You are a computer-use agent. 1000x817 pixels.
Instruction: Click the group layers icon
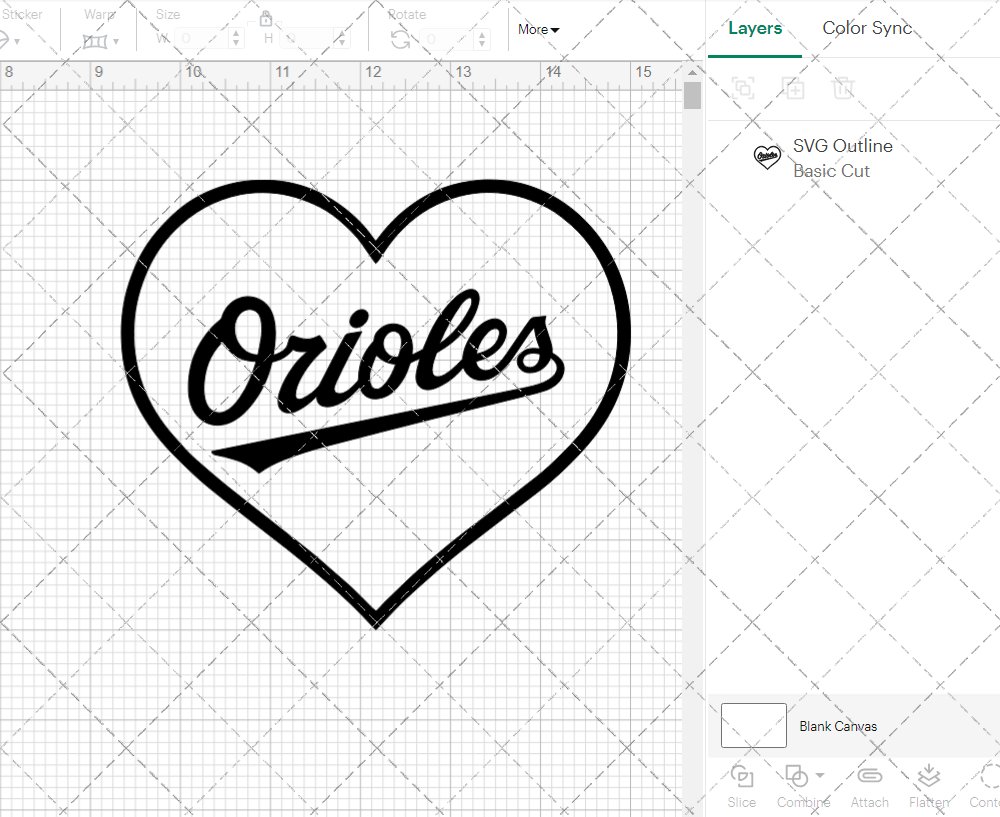pos(743,88)
